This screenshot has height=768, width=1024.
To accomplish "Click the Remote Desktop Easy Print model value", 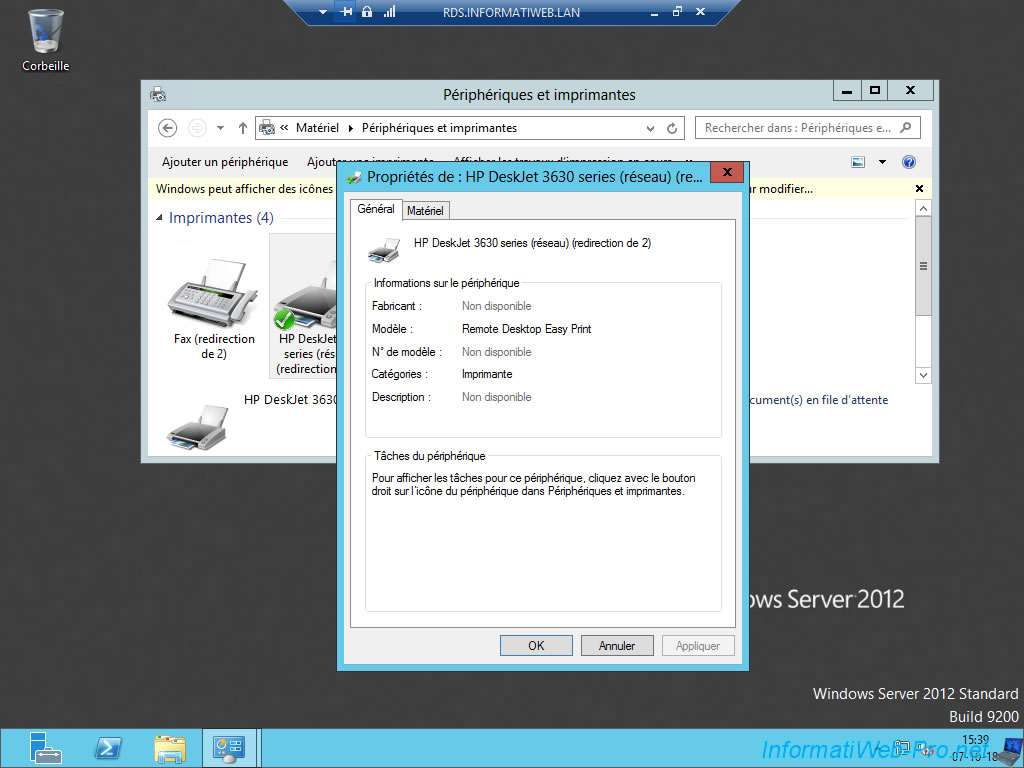I will [x=526, y=328].
